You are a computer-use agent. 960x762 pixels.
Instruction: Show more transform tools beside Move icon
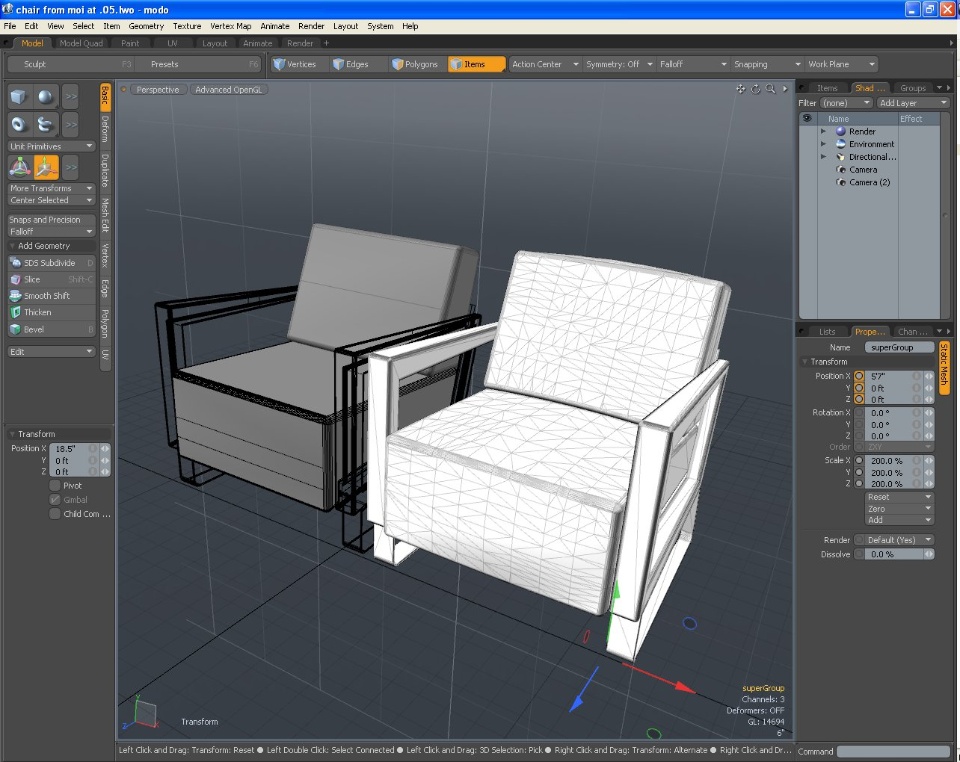(x=71, y=166)
